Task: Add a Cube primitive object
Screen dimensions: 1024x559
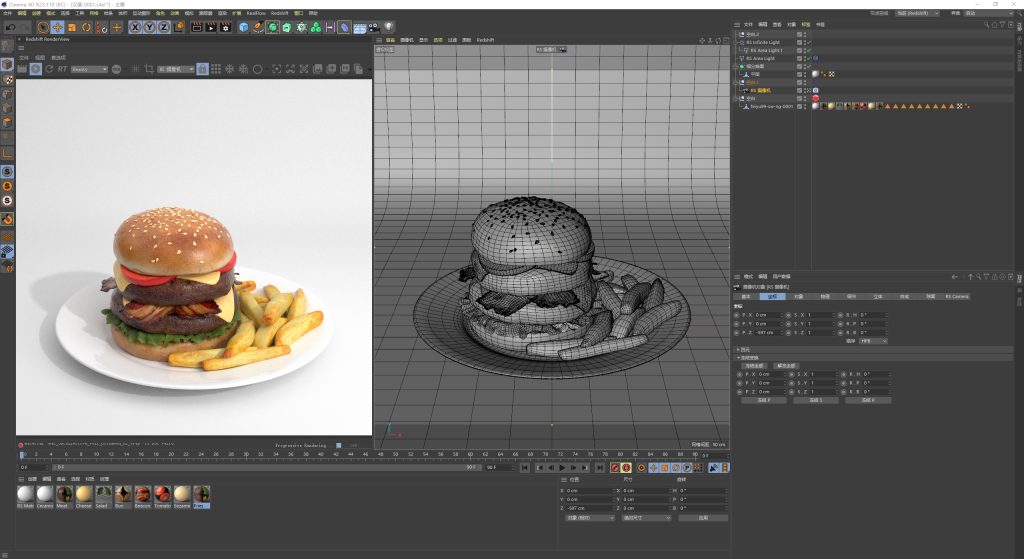Action: click(x=244, y=27)
